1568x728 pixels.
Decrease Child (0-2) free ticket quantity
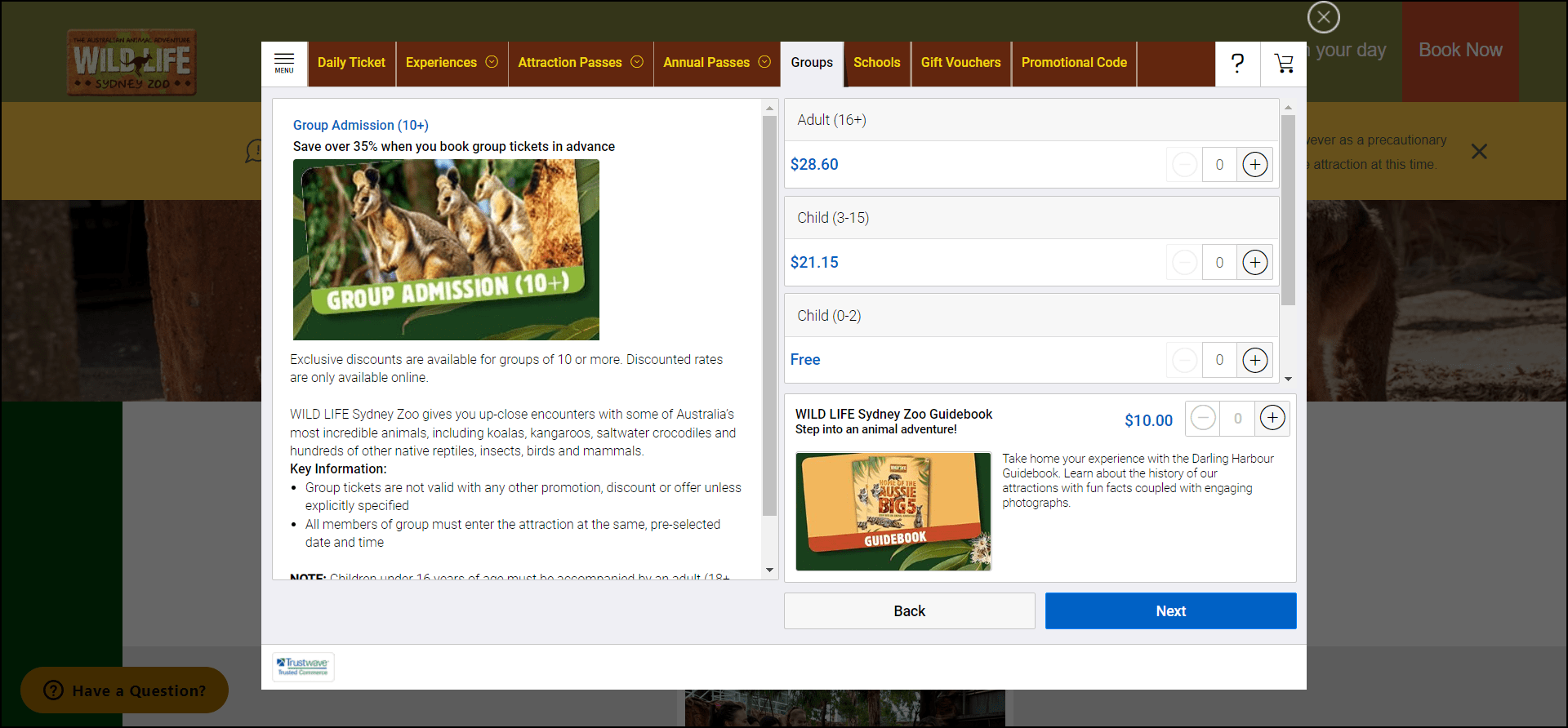(1185, 360)
